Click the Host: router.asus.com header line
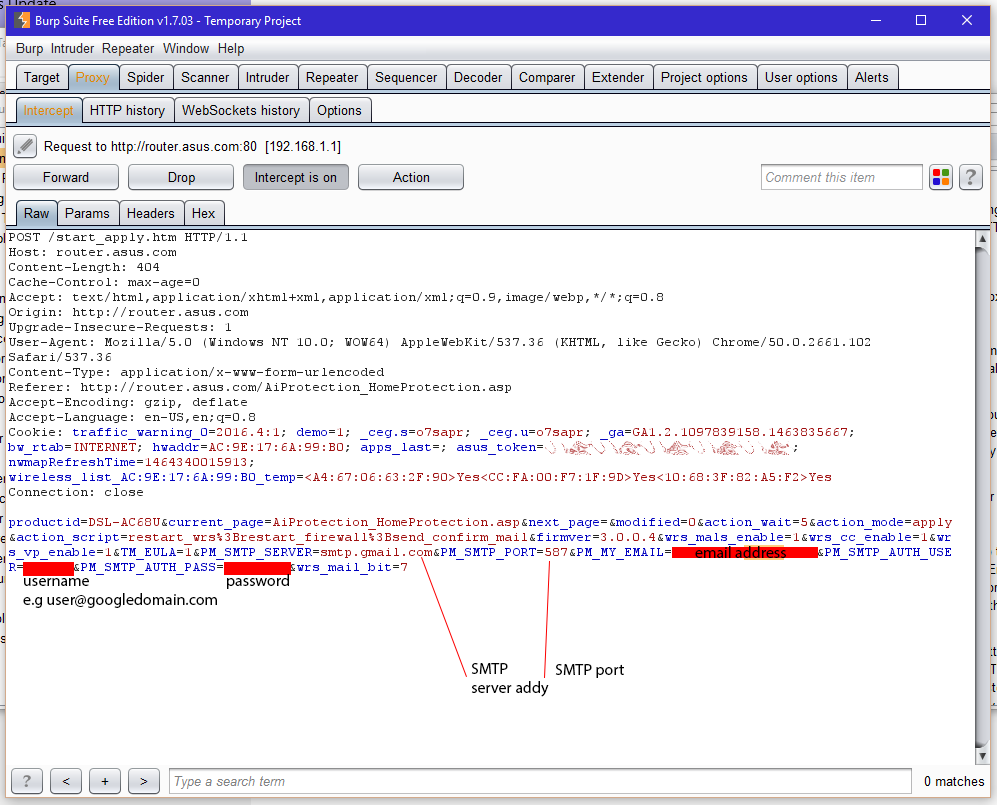This screenshot has width=997, height=805. pos(92,252)
